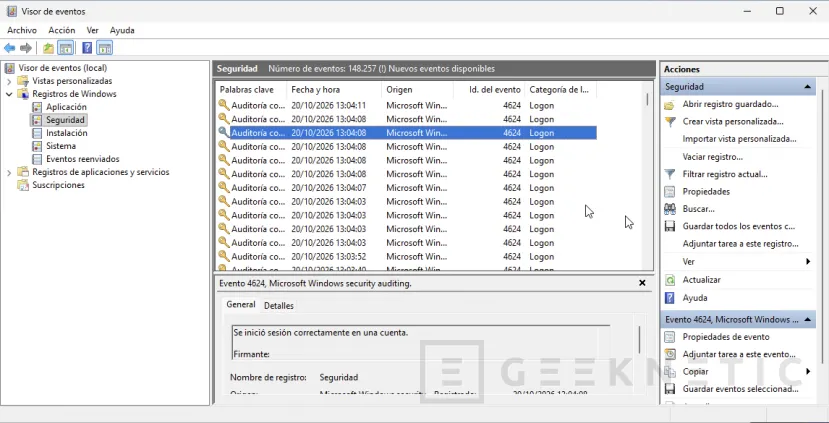Switch to the General tab
This screenshot has width=829, height=423.
[x=241, y=305]
